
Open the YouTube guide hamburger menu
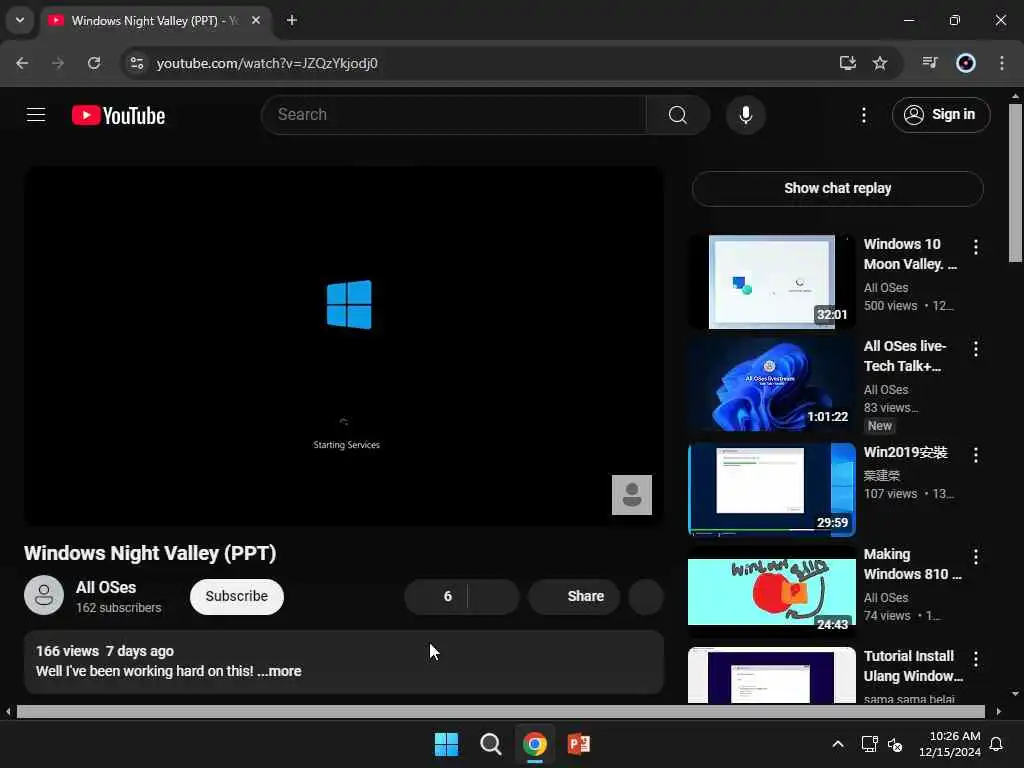click(36, 115)
